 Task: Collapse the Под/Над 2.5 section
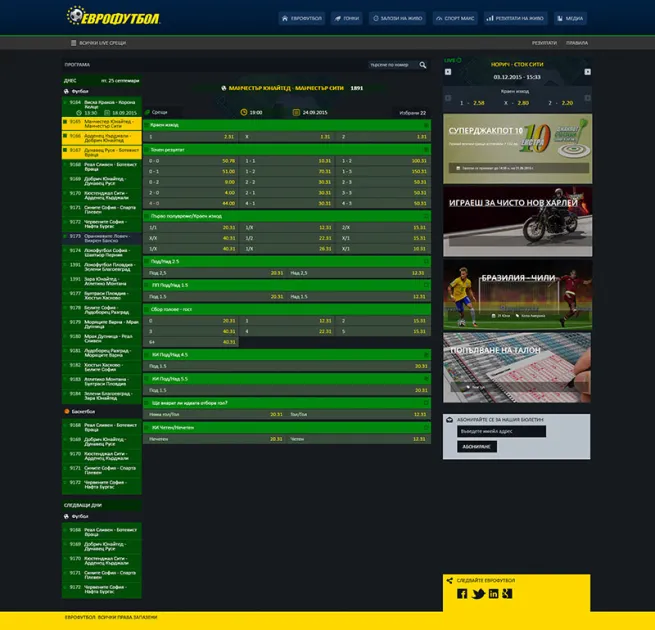426,262
